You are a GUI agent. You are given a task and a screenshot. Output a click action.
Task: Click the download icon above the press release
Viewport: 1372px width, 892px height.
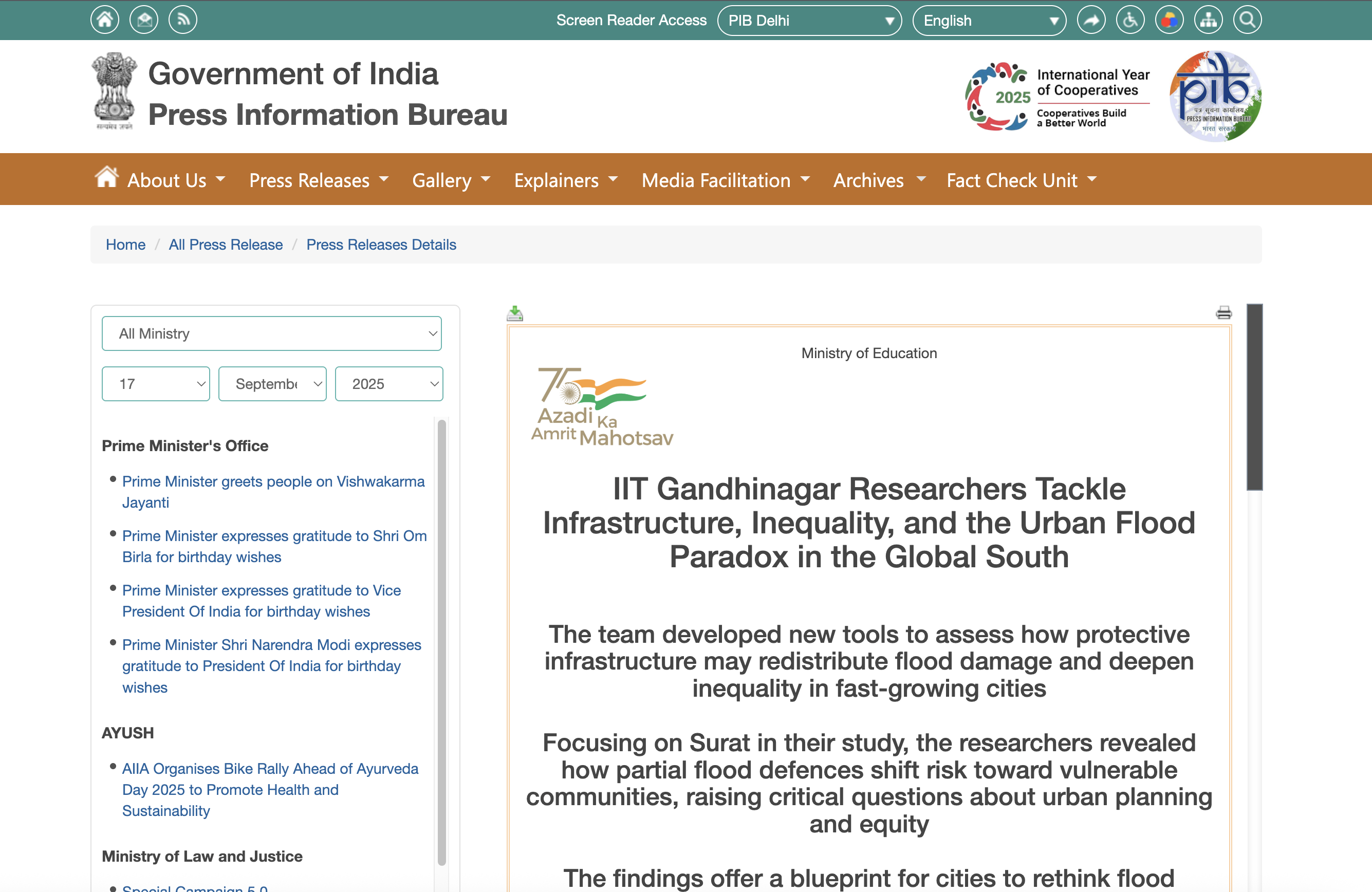click(515, 312)
